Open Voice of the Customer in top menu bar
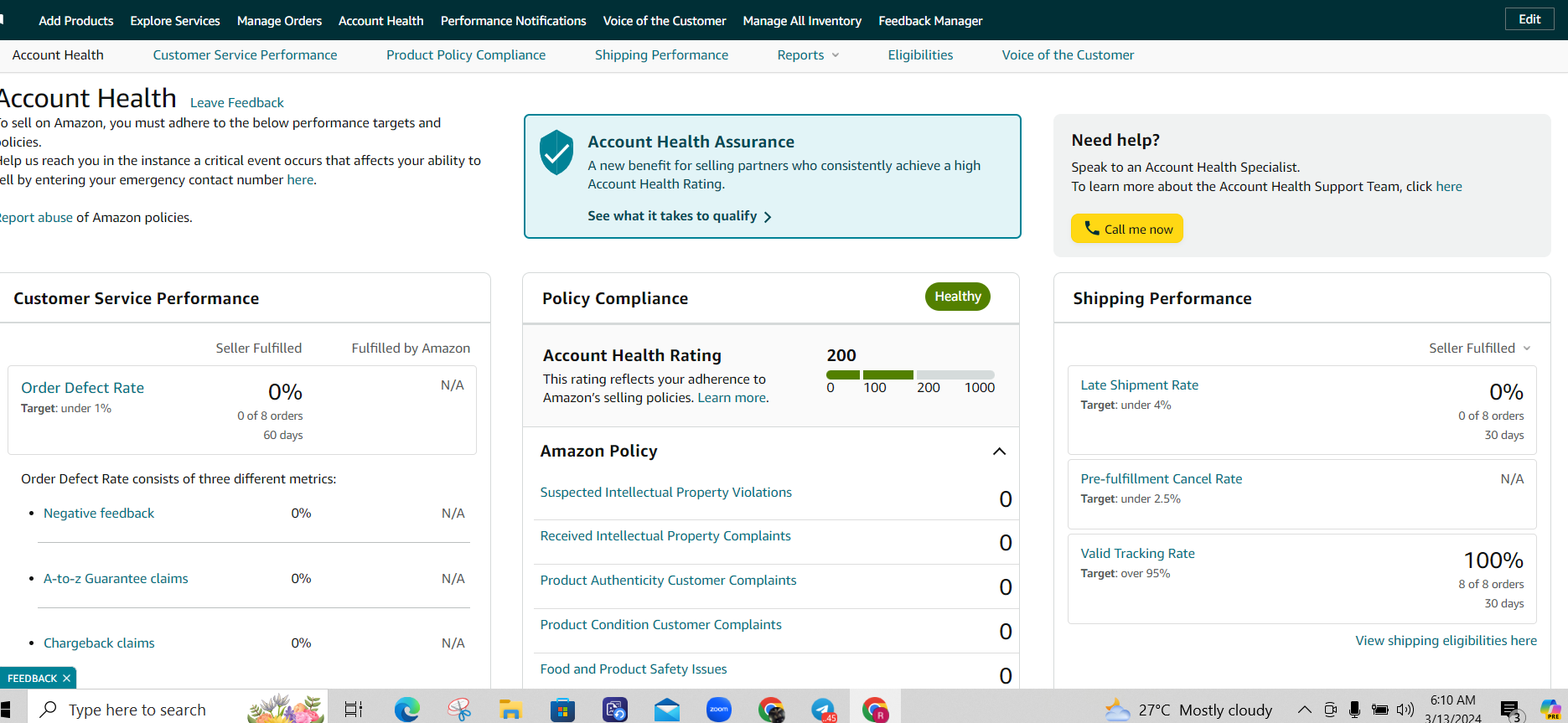This screenshot has height=723, width=1568. coord(665,21)
